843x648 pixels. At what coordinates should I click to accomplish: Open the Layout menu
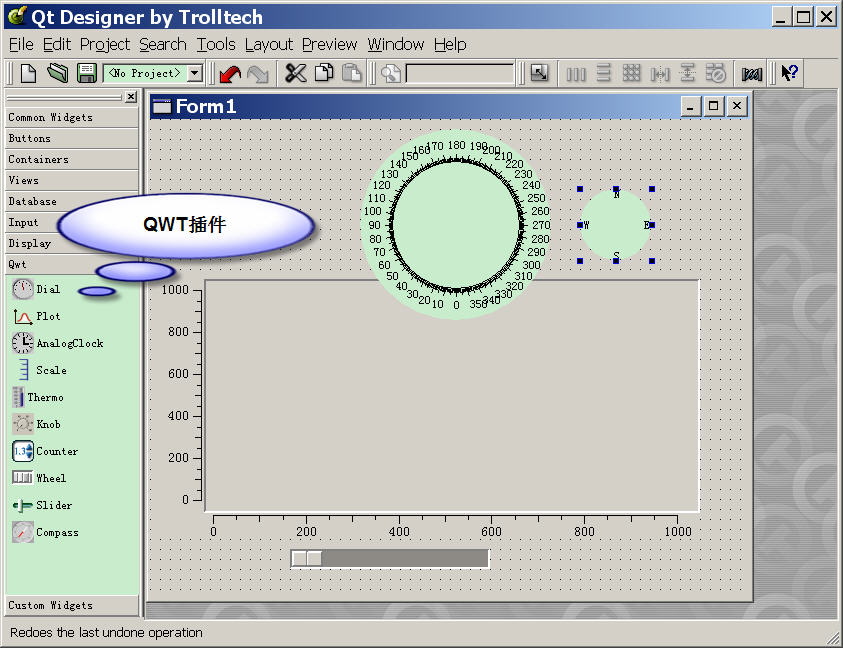tap(269, 44)
